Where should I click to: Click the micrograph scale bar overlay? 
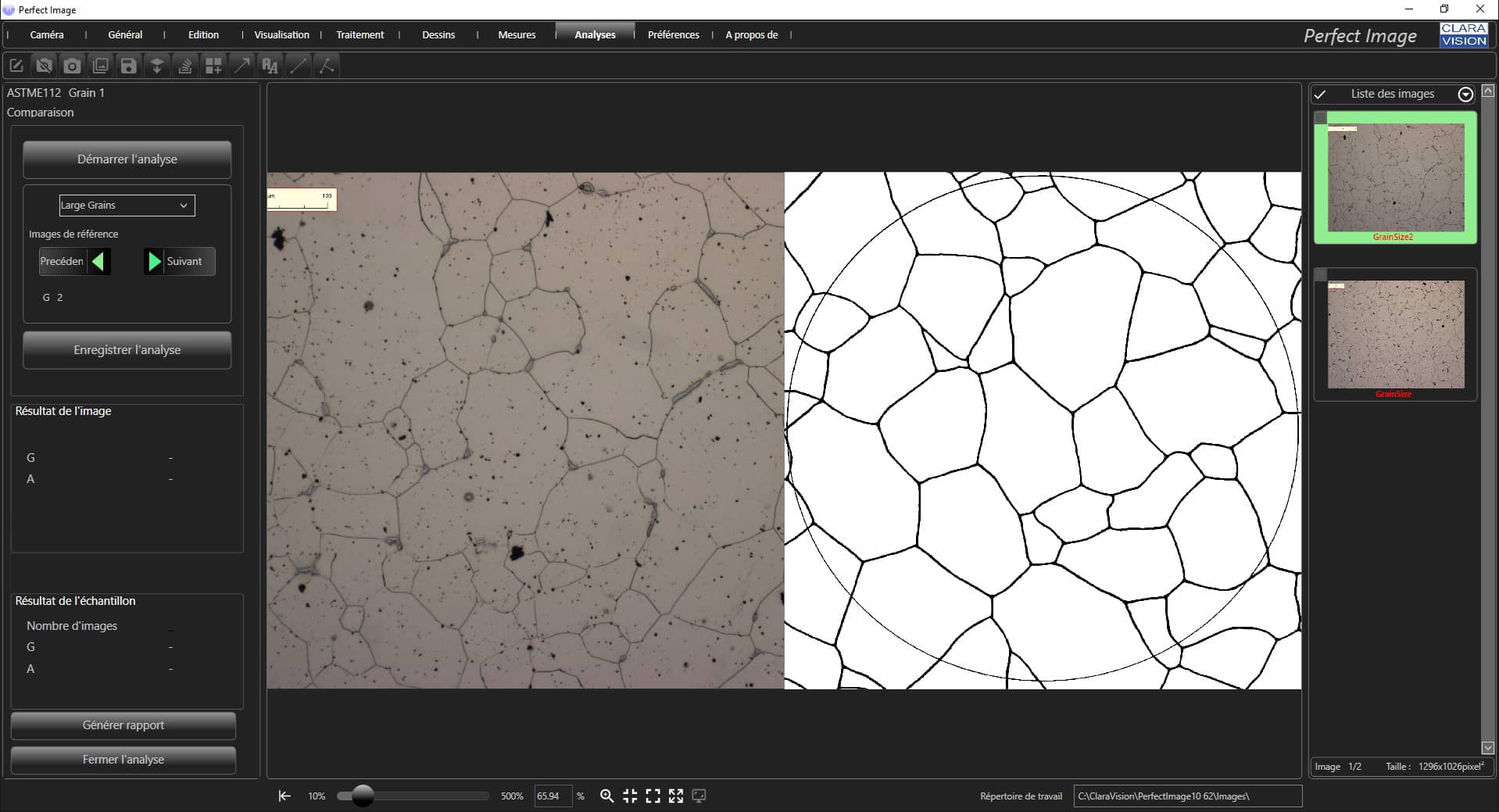tap(302, 200)
